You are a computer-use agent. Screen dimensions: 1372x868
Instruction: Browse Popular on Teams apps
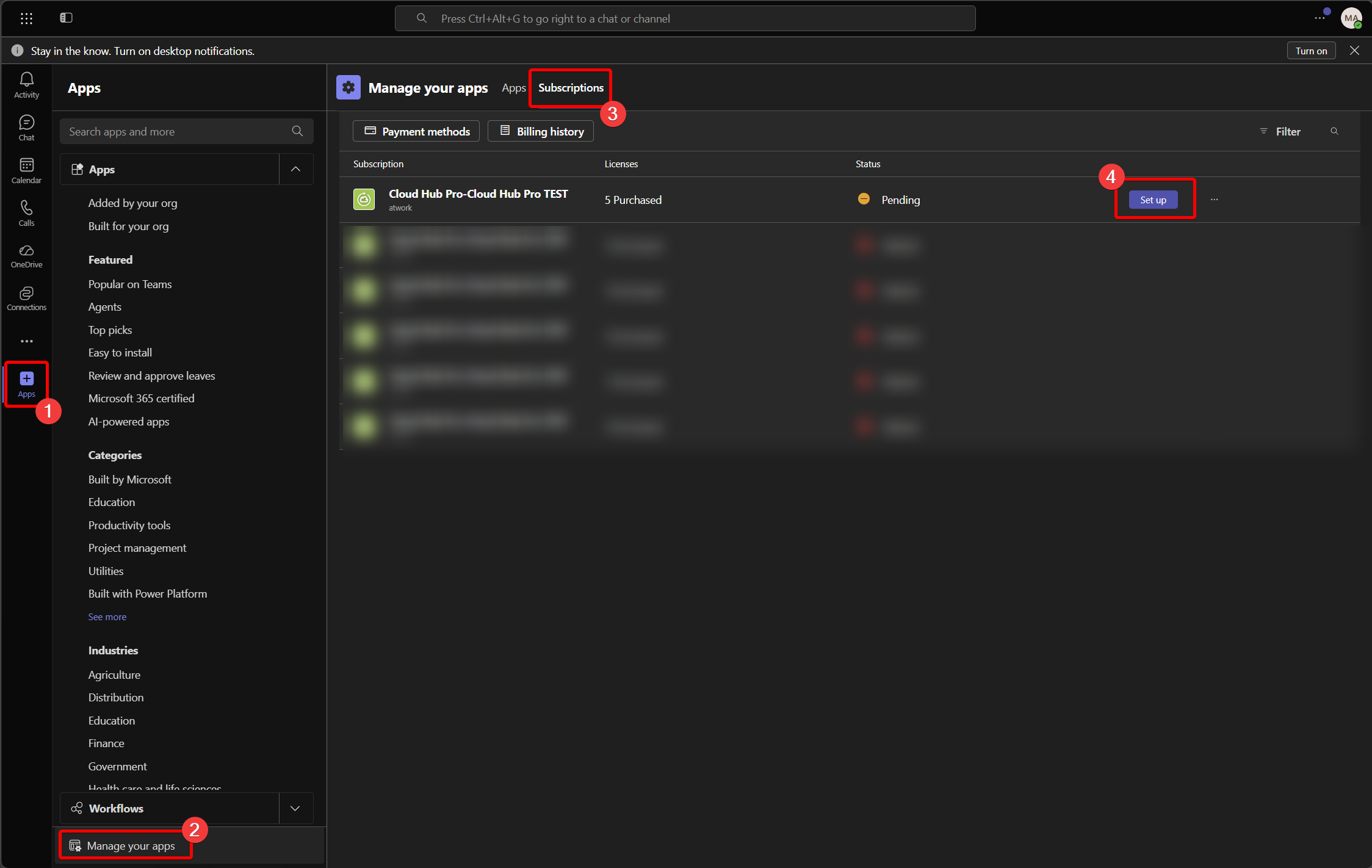(130, 284)
